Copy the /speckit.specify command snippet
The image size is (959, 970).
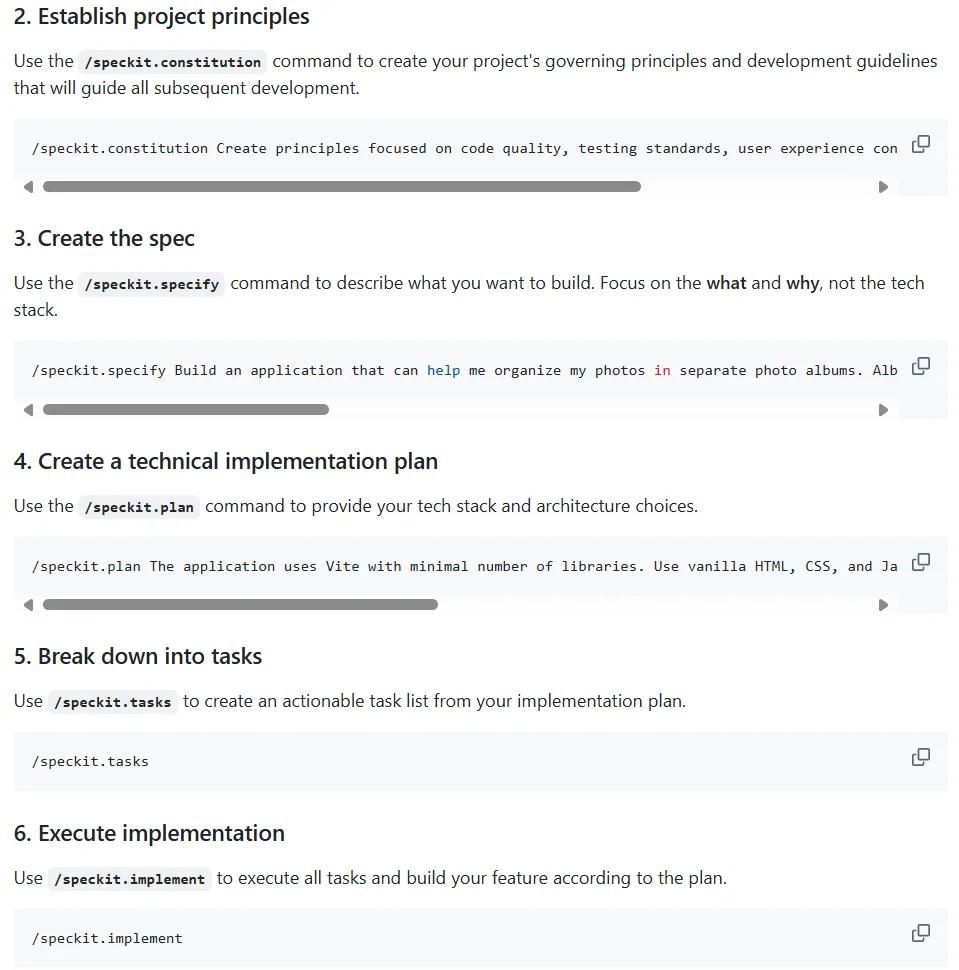[920, 367]
